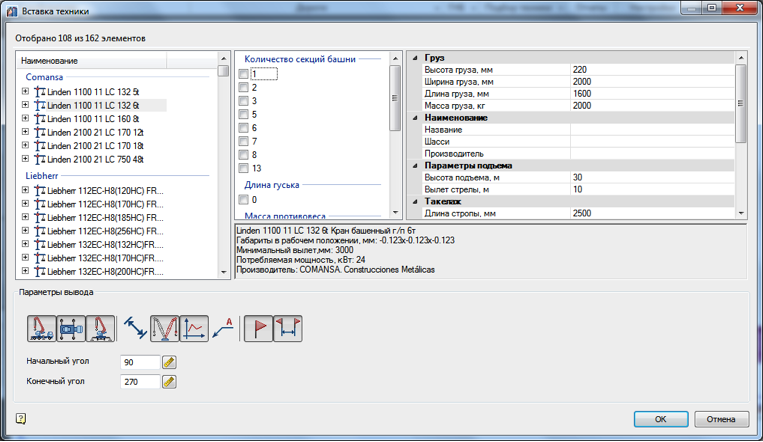763x442 pixels.
Task: Click crane icon of Liebherr 132EC-H8(200HC)
Action: point(40,272)
